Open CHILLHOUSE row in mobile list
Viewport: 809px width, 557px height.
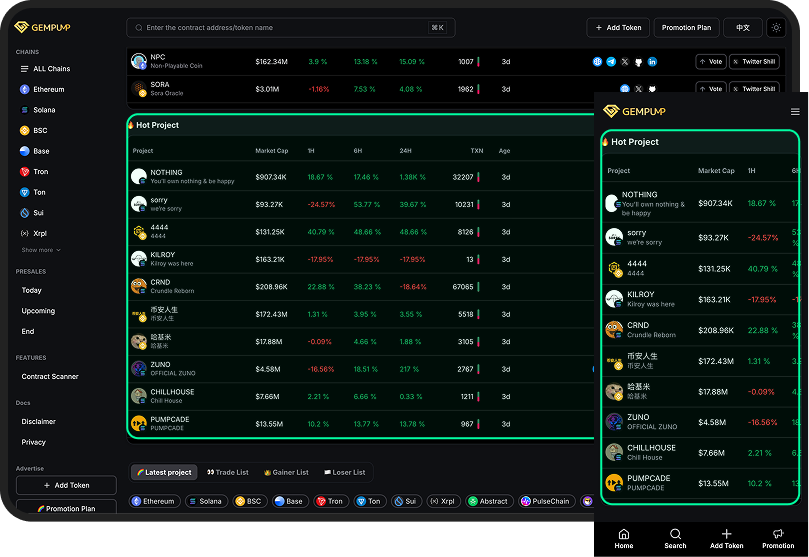pyautogui.click(x=700, y=452)
